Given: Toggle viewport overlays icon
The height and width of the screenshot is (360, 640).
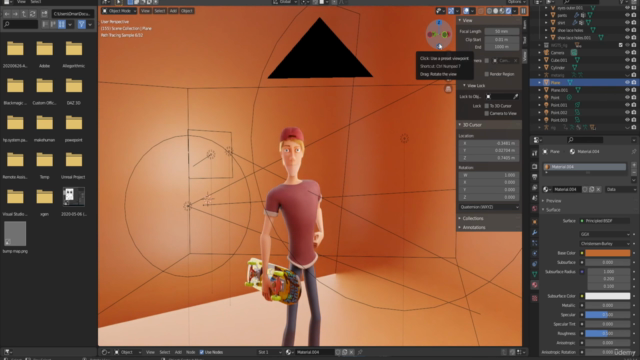Looking at the screenshot, I should click(466, 11).
